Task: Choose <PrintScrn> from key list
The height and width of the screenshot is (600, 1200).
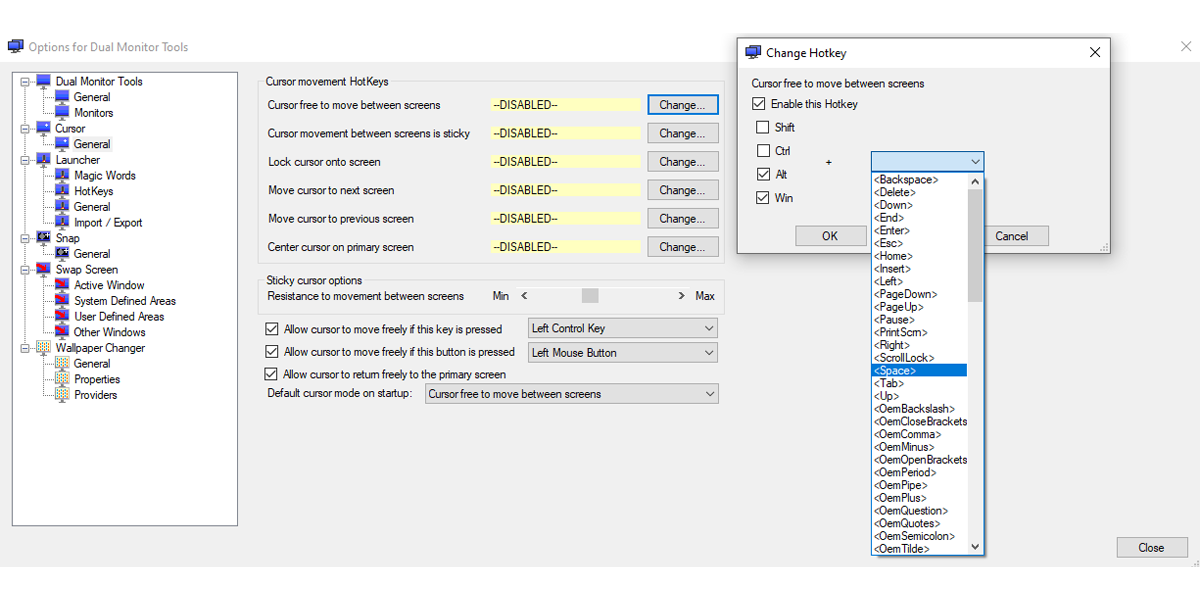Action: point(919,332)
